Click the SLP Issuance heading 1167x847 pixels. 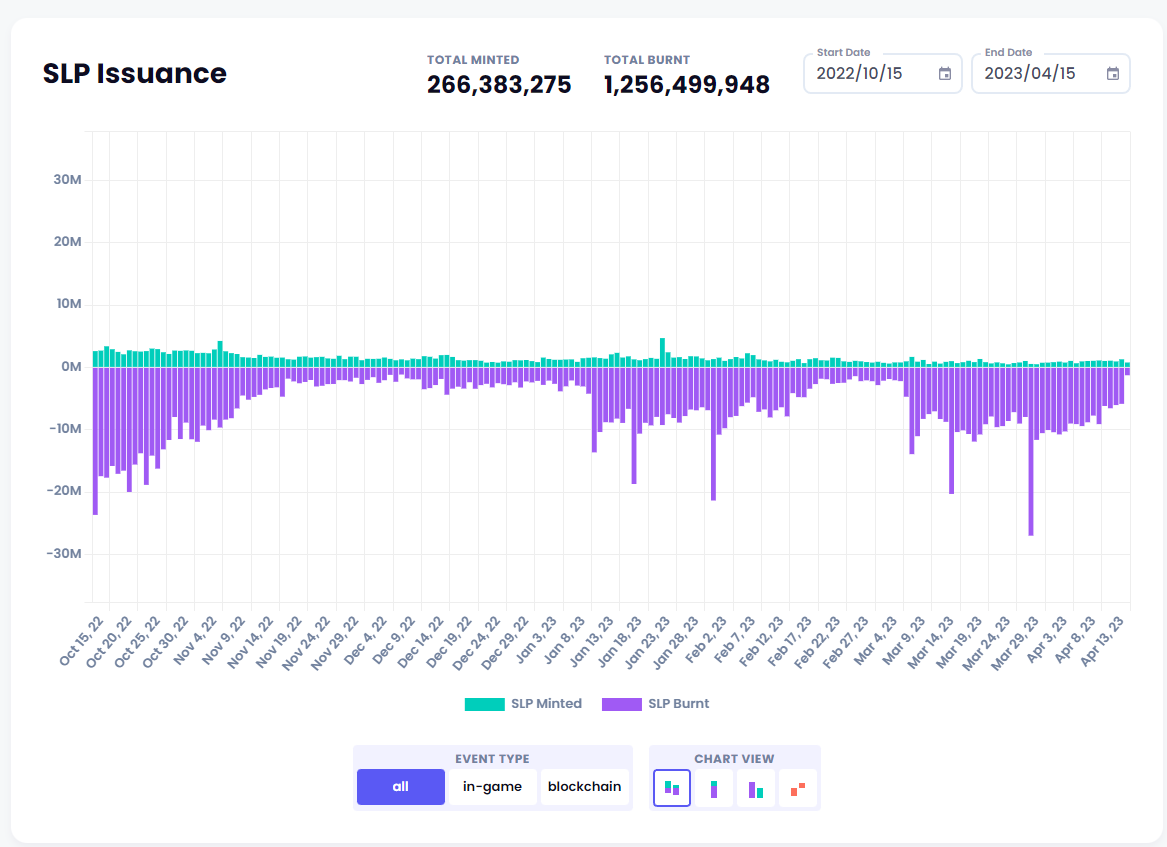pos(135,73)
